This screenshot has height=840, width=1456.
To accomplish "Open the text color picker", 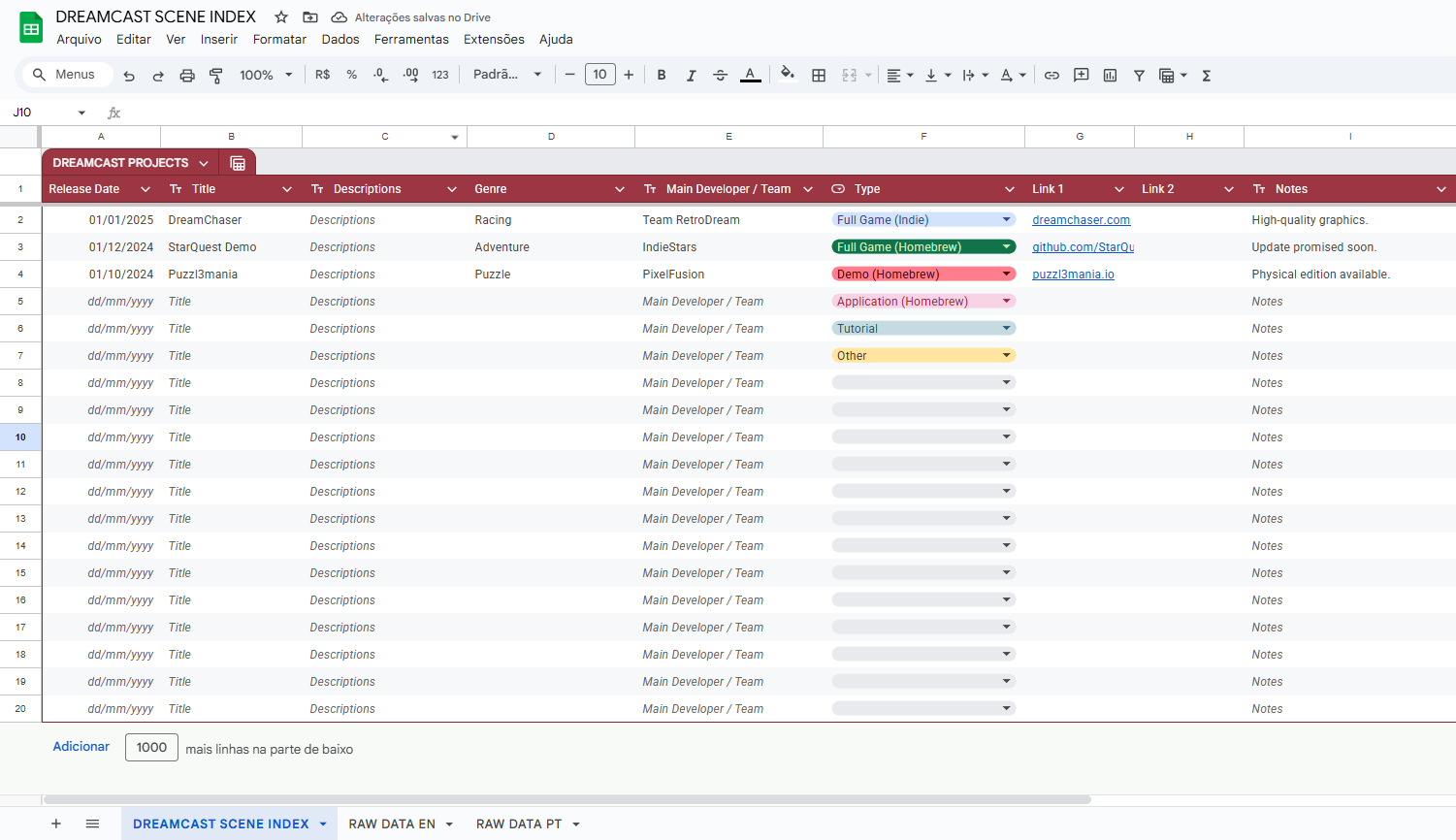I will [750, 75].
